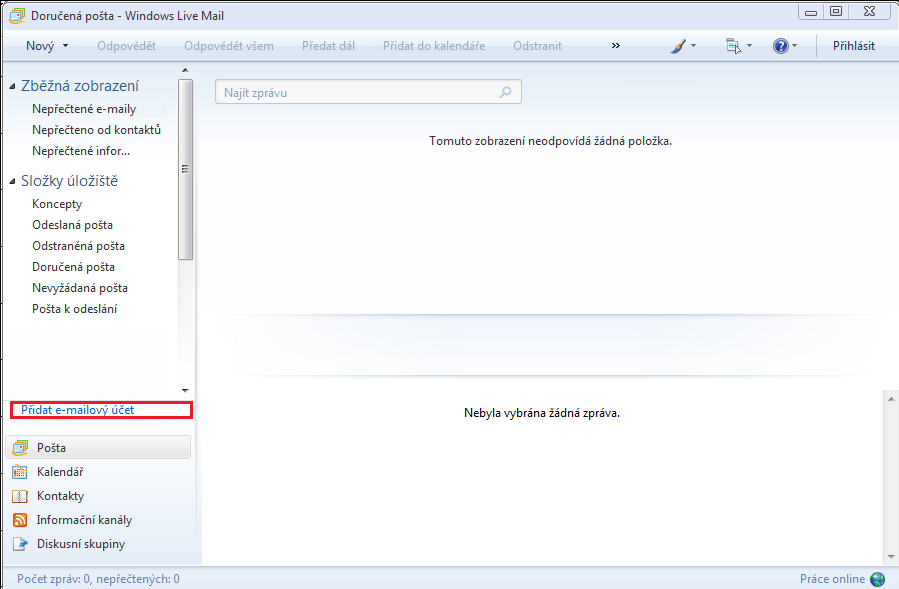
Task: Click the Přidat e-mailový účet link
Action: tap(77, 410)
